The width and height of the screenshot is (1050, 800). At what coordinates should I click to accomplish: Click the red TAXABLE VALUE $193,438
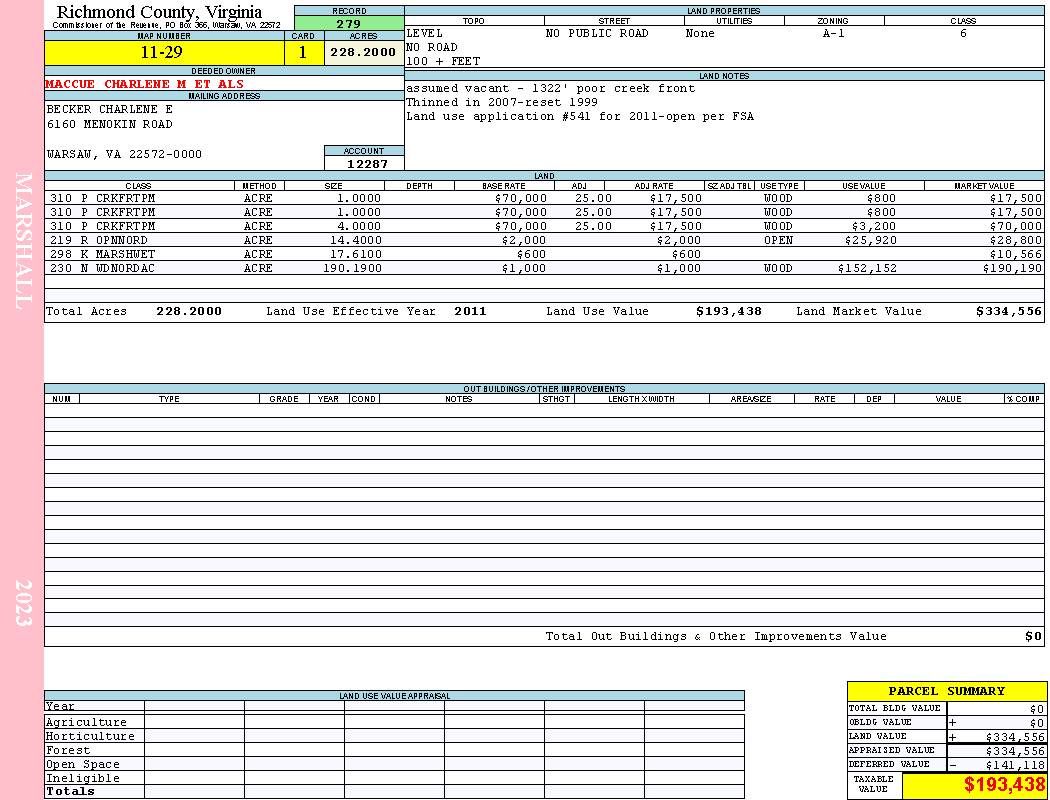point(1004,785)
